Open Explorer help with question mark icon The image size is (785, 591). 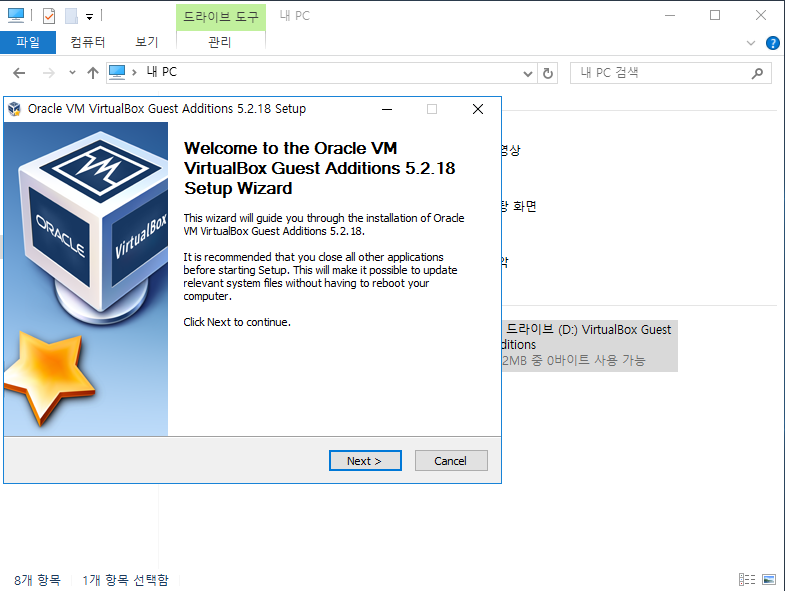point(772,43)
